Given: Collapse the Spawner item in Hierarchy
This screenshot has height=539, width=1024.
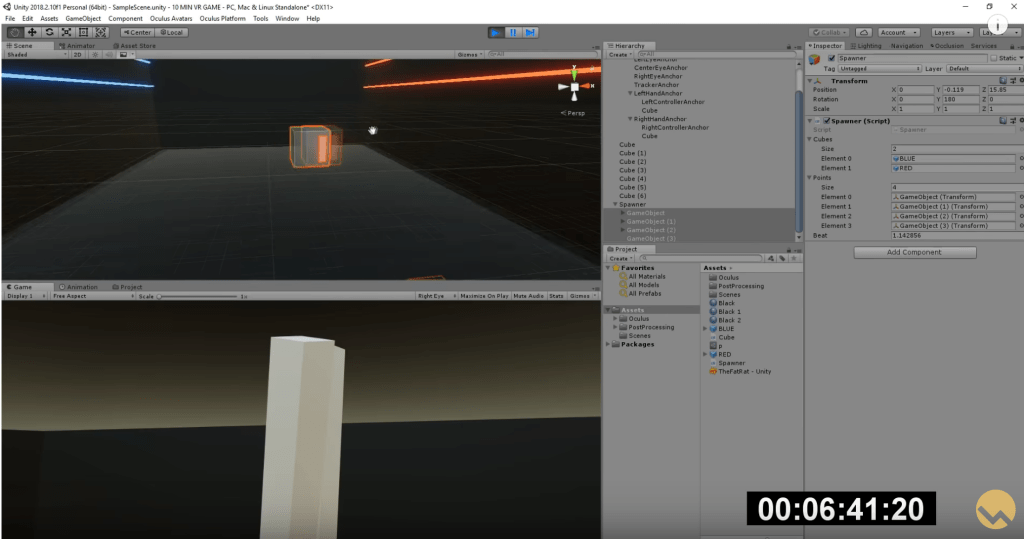Looking at the screenshot, I should pos(614,204).
